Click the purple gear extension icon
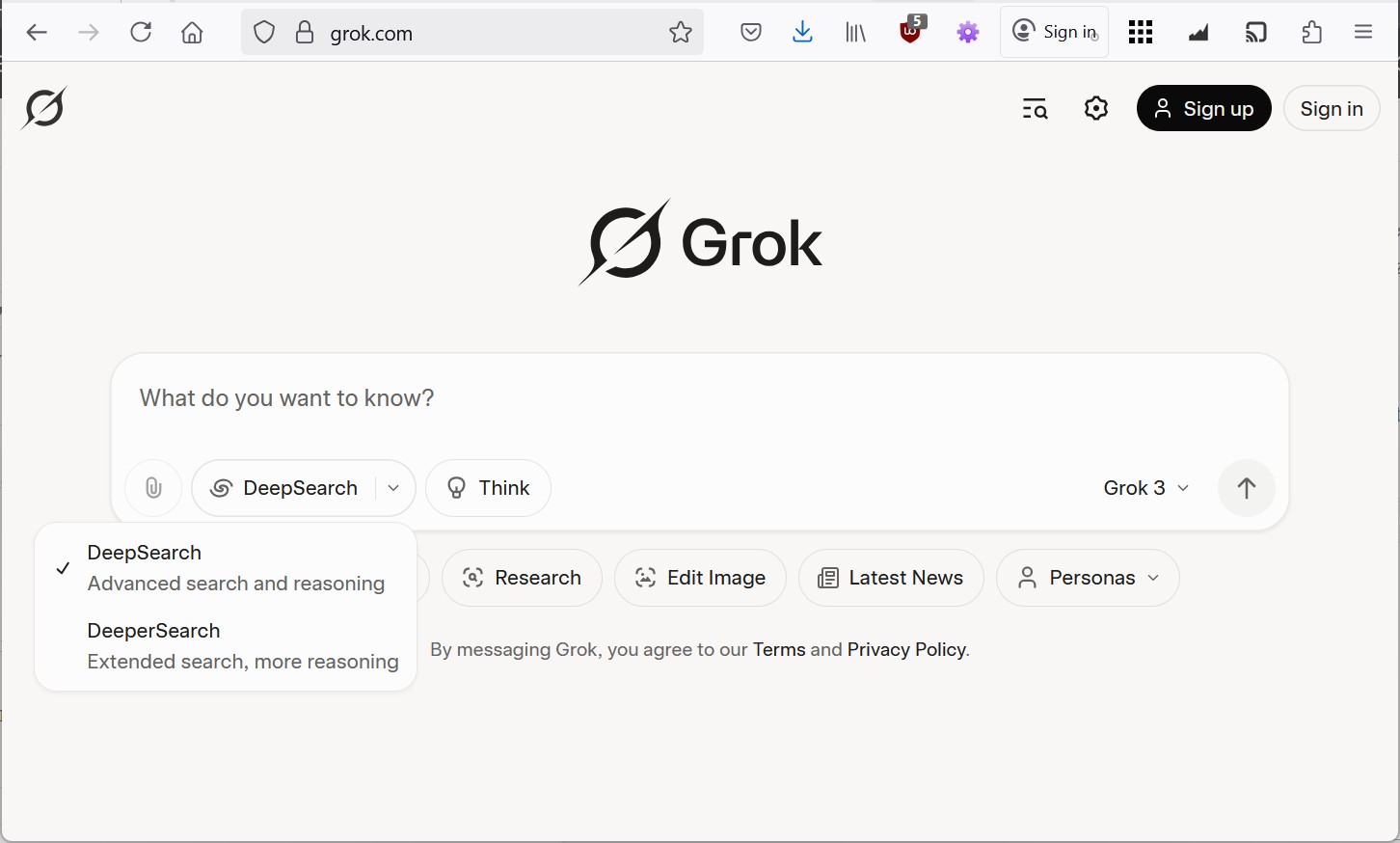This screenshot has width=1400, height=843. click(968, 33)
